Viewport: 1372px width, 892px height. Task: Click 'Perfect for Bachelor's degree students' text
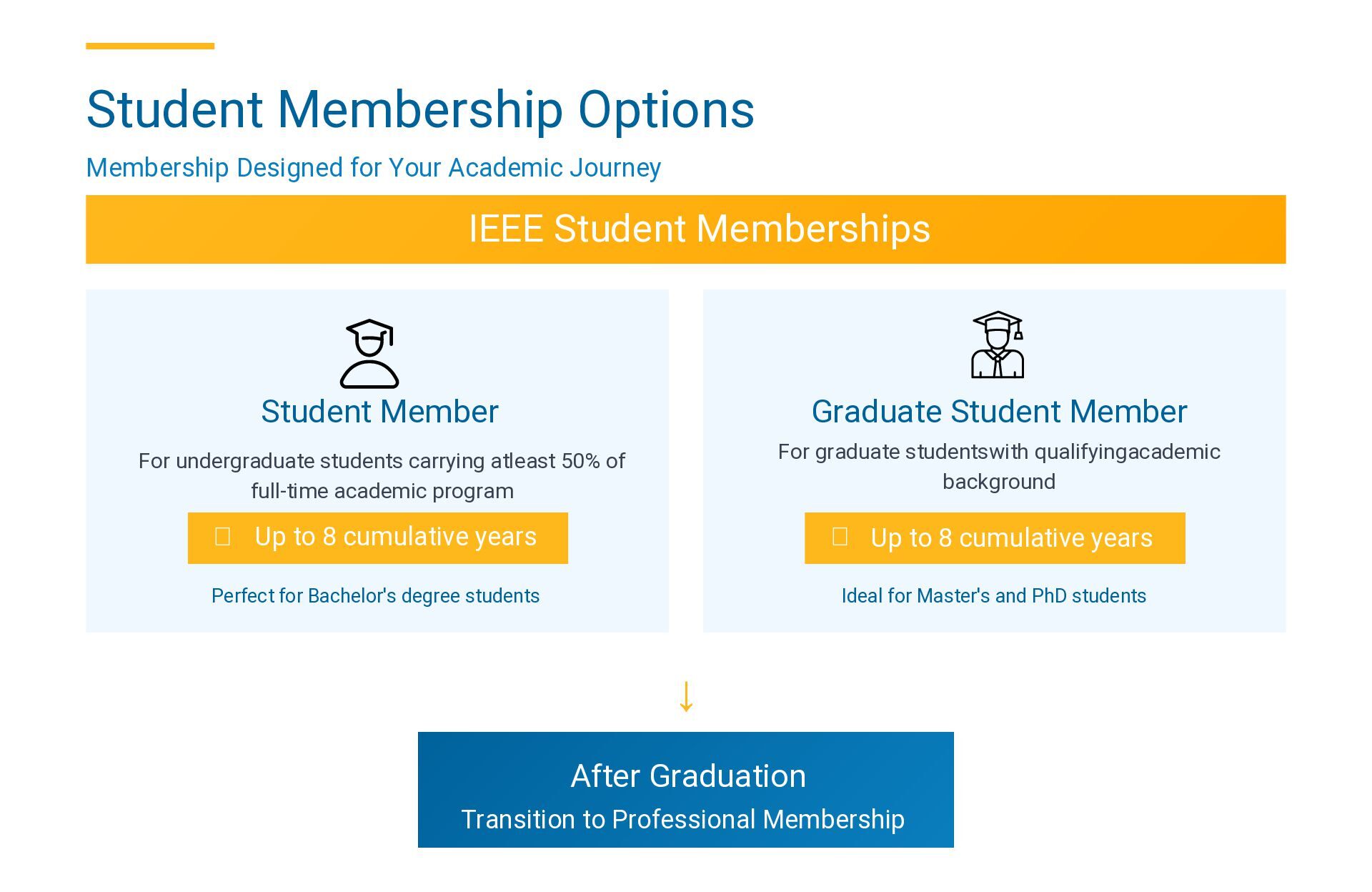(x=376, y=596)
